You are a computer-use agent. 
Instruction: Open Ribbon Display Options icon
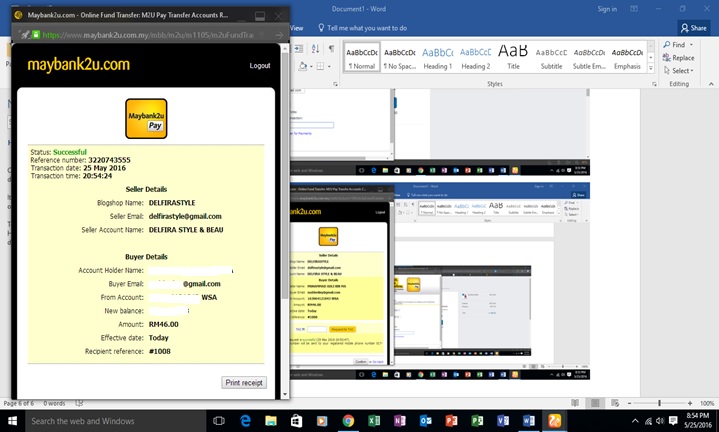pos(634,9)
